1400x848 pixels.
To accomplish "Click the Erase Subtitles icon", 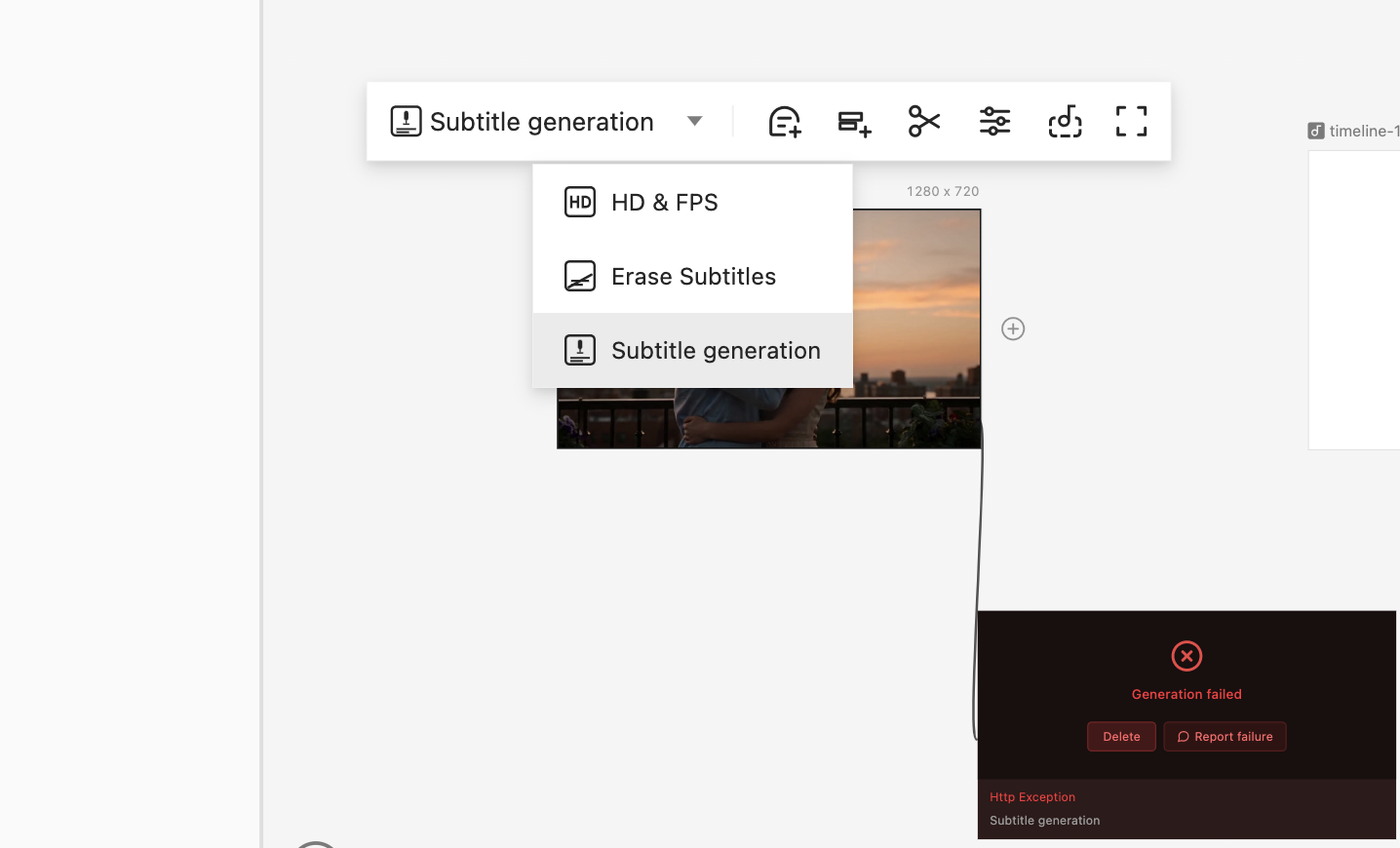I will point(580,276).
